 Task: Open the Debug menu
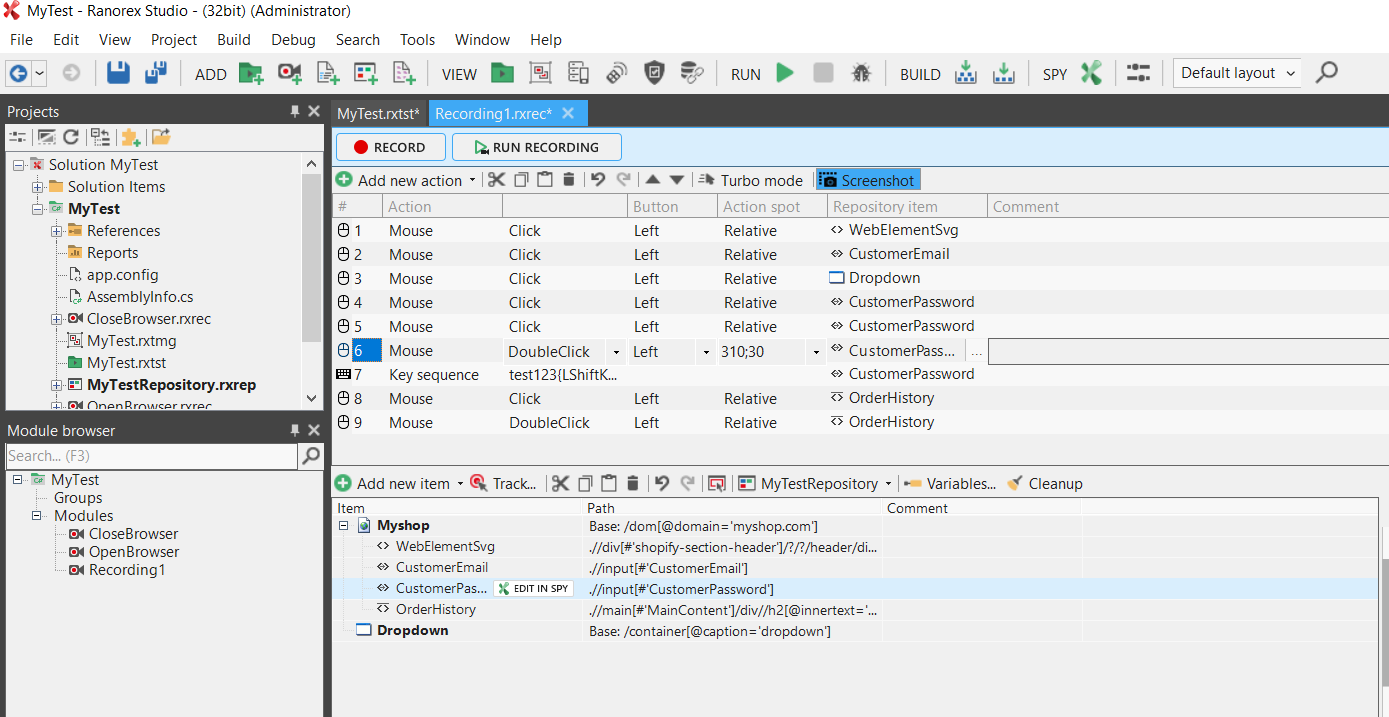[x=293, y=40]
